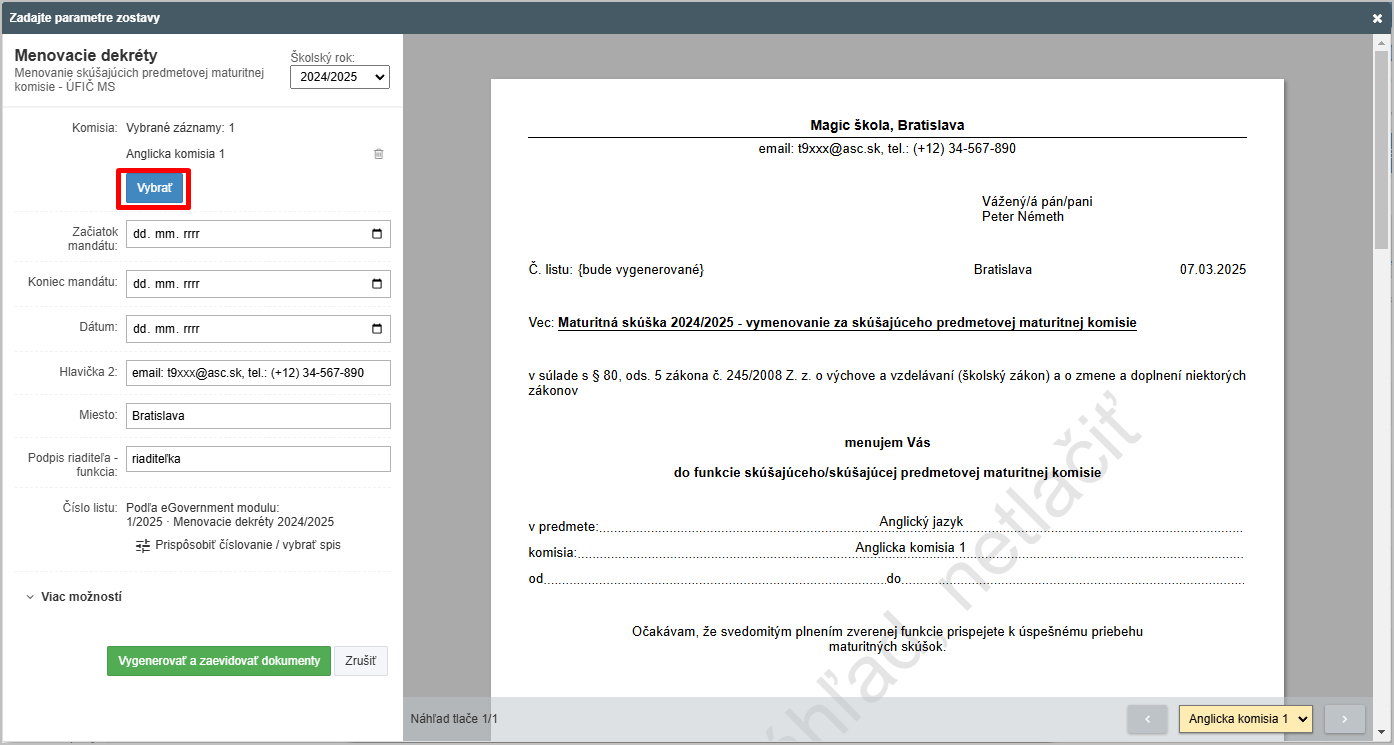Screen dimensions: 1394x745
Task: Open the Školský rok 2024/2025 dropdown
Action: pos(340,77)
